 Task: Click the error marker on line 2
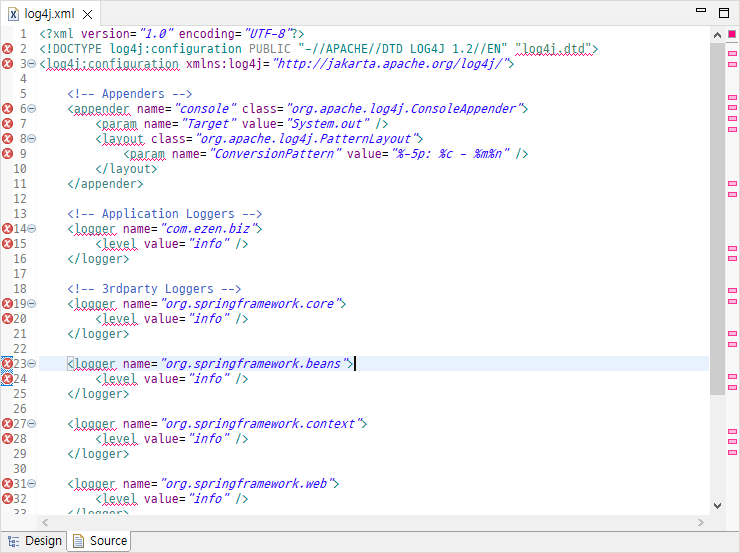tap(8, 49)
